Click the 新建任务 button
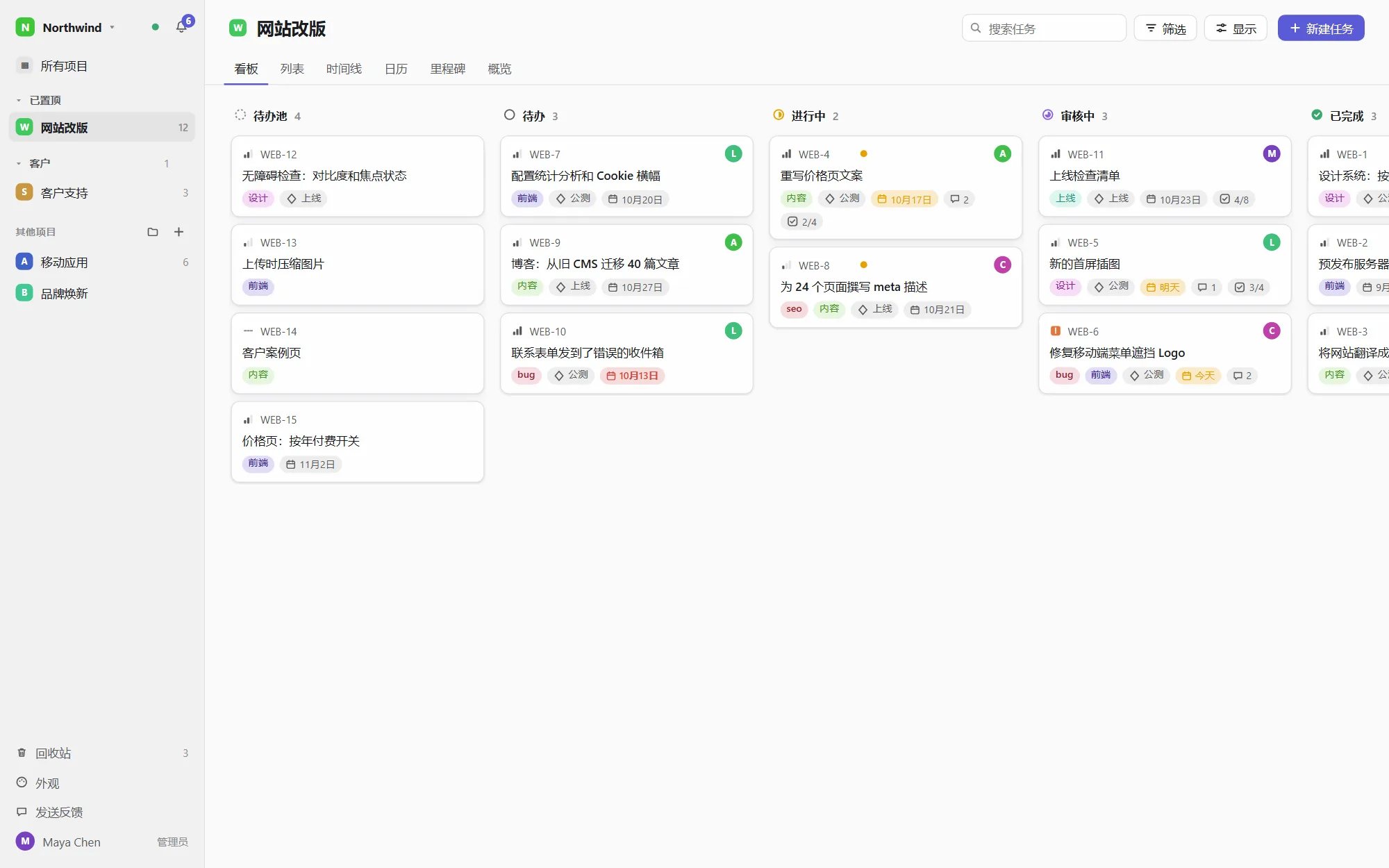Screen dimensions: 1389x868 click(1321, 28)
